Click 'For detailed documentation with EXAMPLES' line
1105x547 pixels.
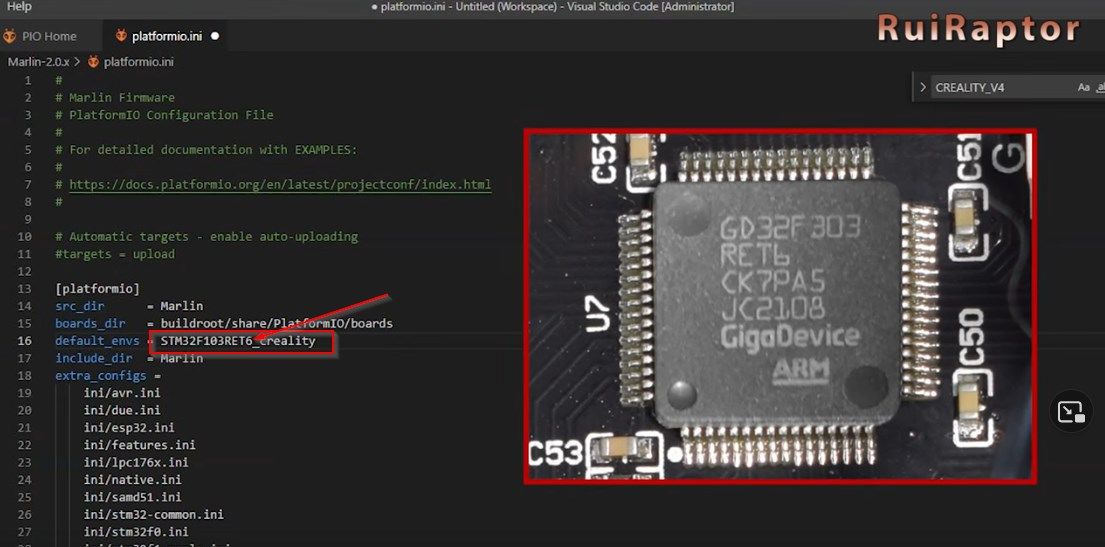point(206,149)
